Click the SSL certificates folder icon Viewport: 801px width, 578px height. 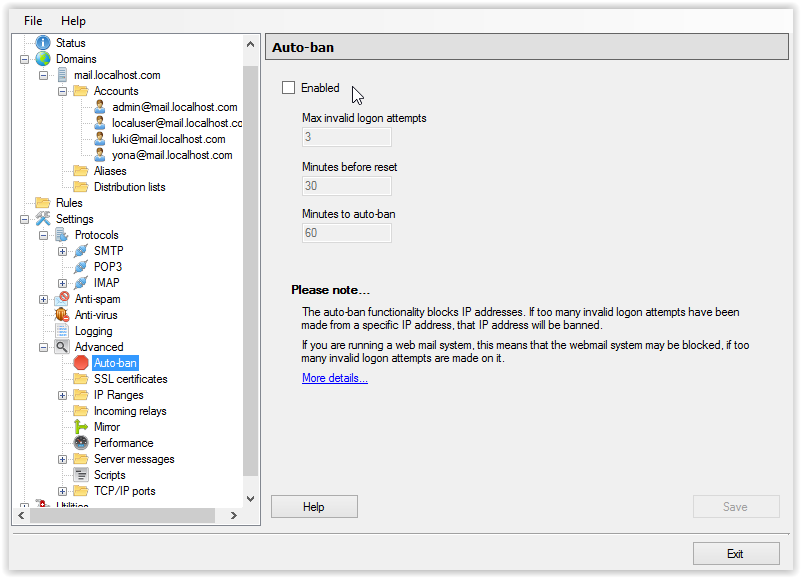[81, 379]
